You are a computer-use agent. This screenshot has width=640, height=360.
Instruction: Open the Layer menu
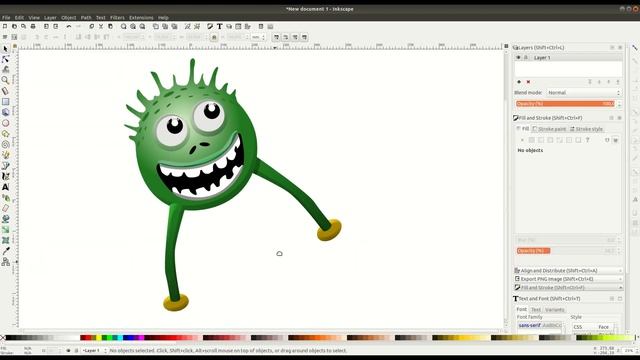tap(50, 18)
